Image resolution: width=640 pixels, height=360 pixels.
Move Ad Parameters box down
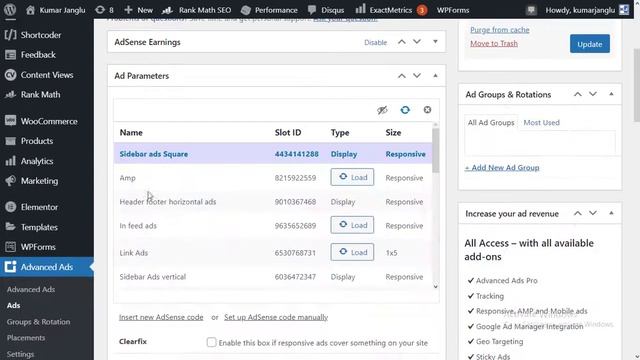[417, 76]
